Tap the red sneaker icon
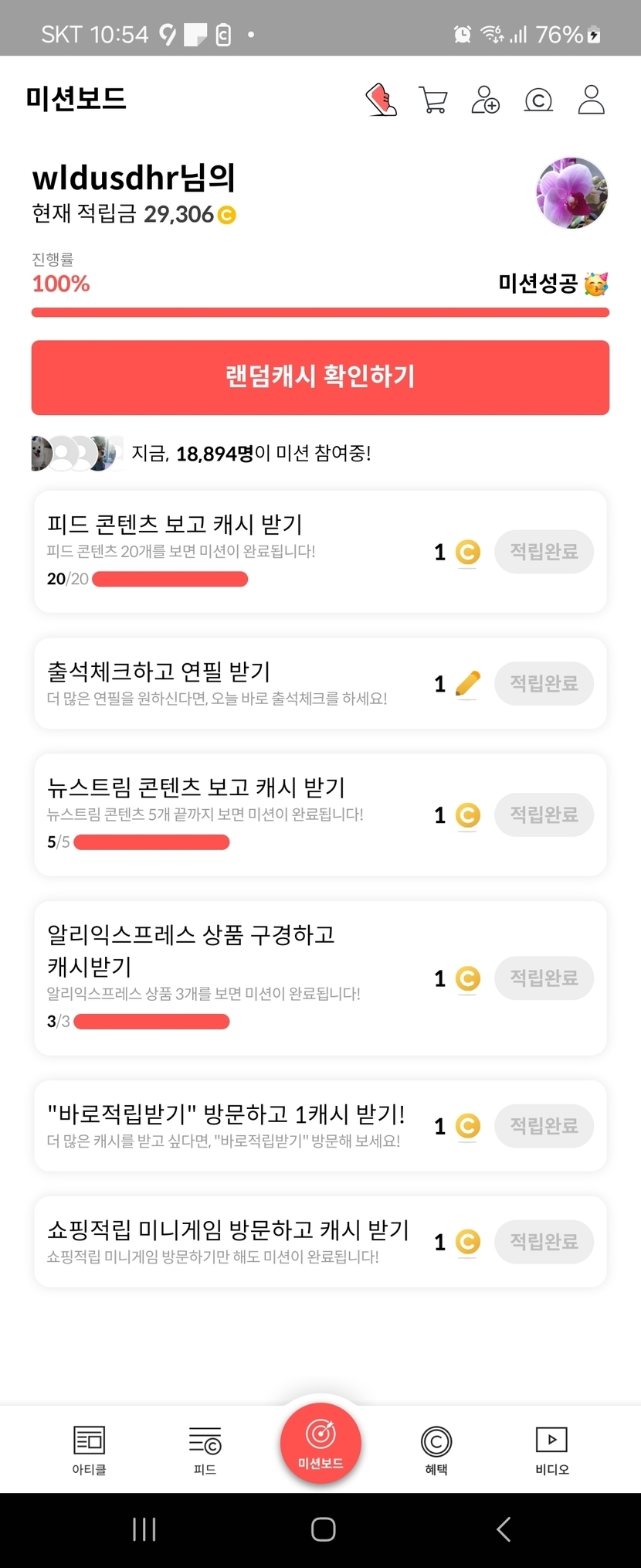 click(x=381, y=100)
